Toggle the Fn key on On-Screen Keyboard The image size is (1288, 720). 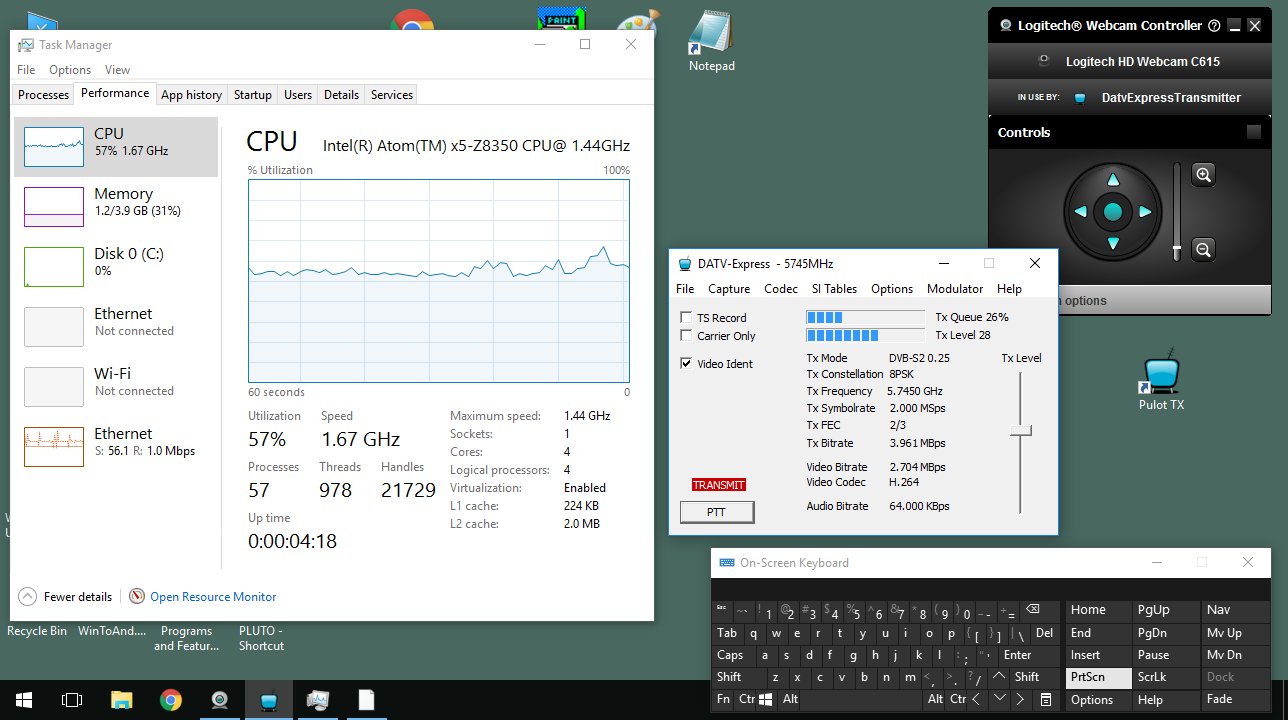coord(723,699)
